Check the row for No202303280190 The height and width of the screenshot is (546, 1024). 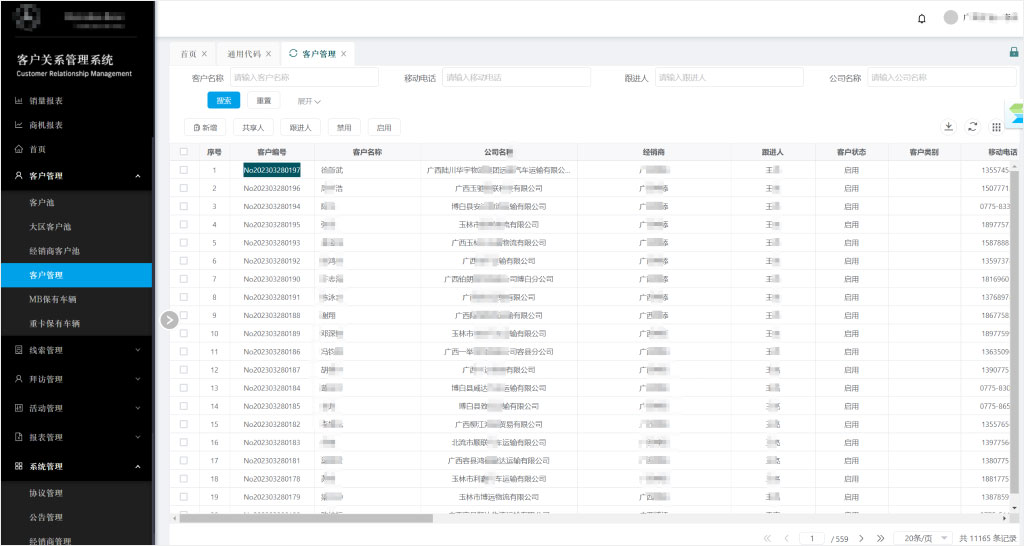pos(184,279)
